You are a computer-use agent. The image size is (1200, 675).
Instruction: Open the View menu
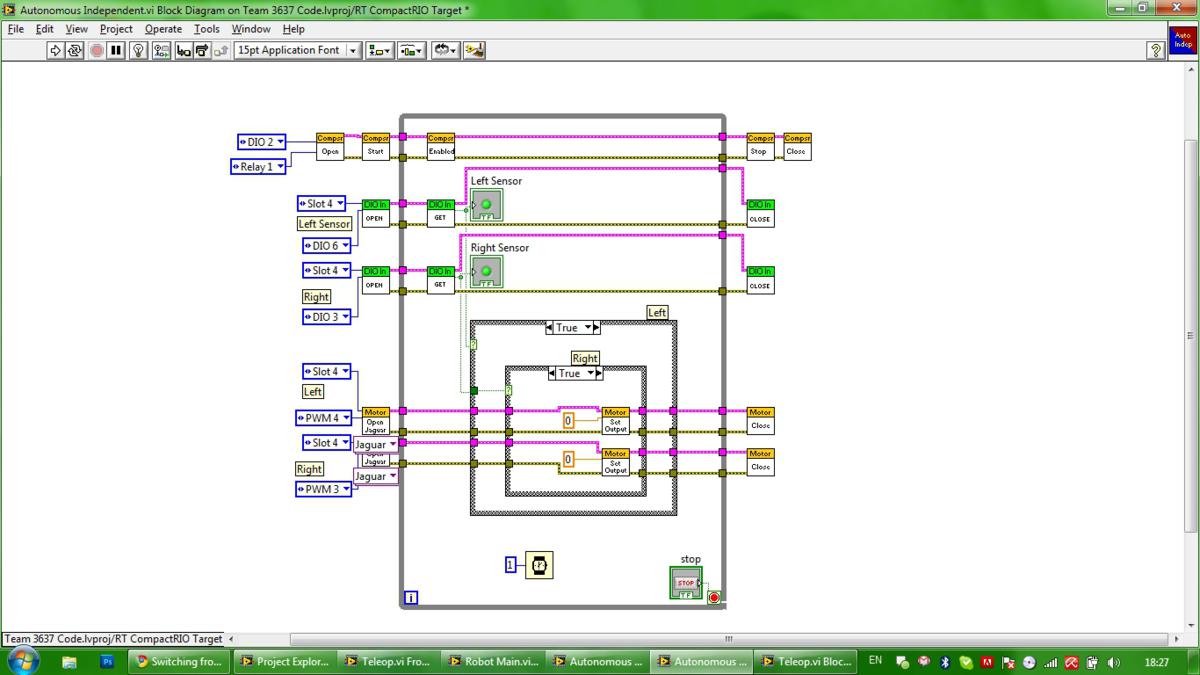(x=77, y=29)
